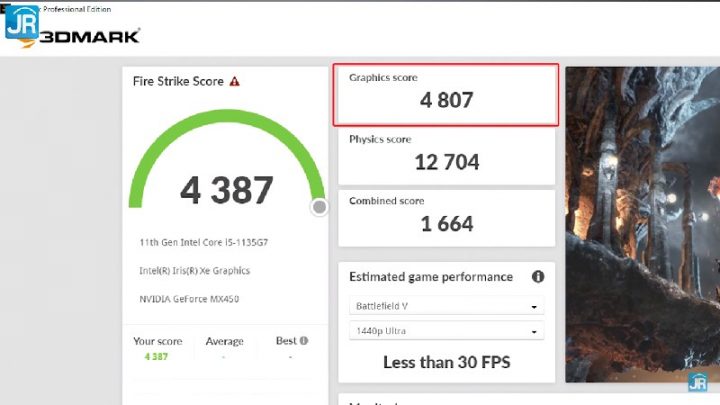Click the JR watermark on the benchmark image

pyautogui.click(x=697, y=380)
